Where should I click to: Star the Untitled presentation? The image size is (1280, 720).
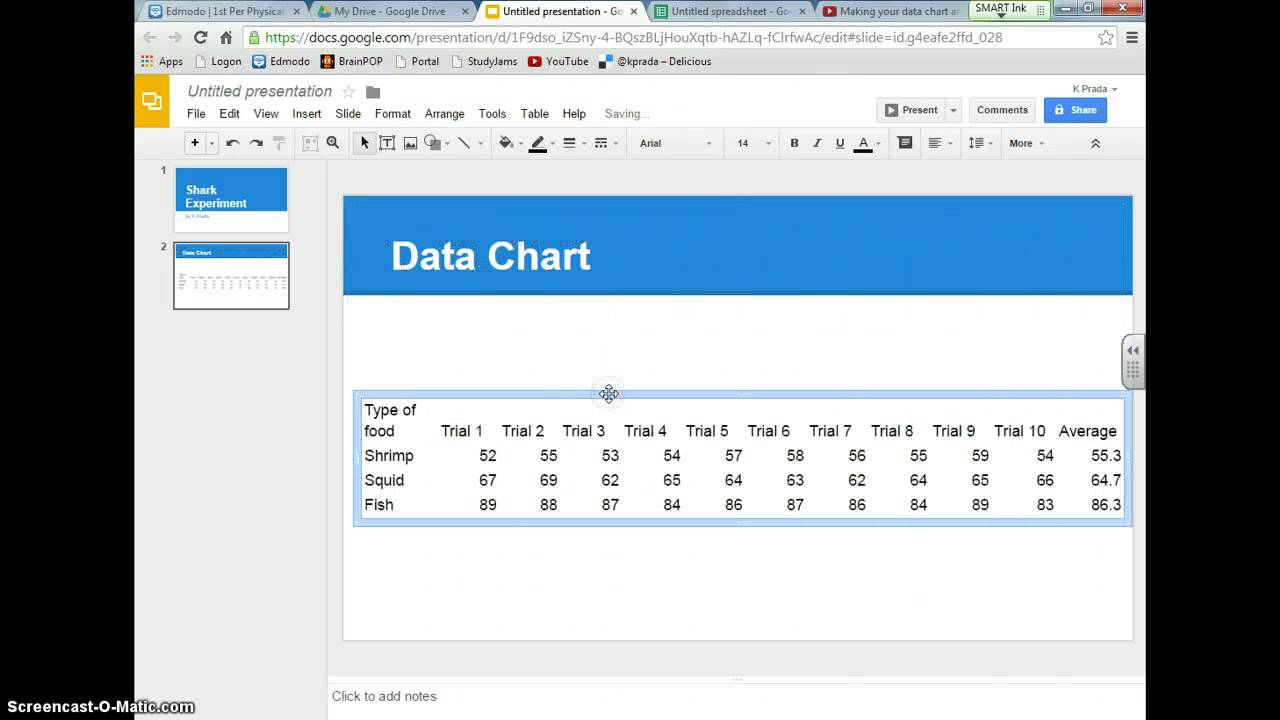pyautogui.click(x=349, y=92)
